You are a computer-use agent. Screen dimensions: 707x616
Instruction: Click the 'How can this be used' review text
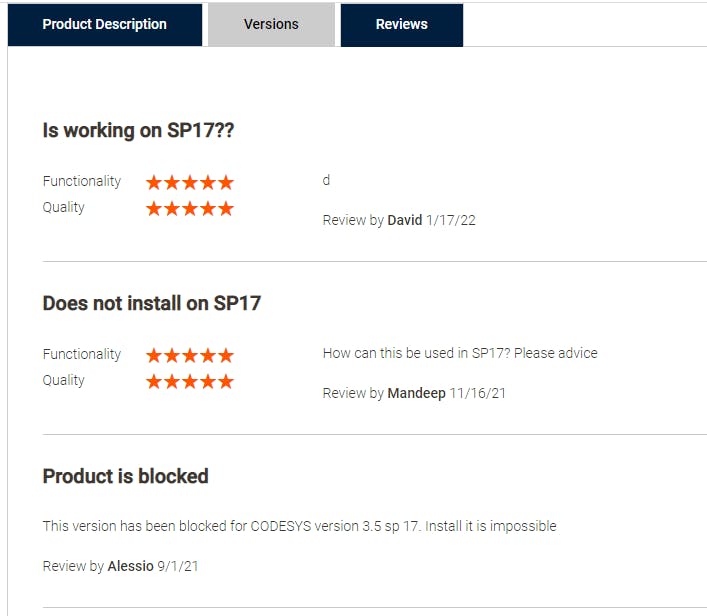460,353
